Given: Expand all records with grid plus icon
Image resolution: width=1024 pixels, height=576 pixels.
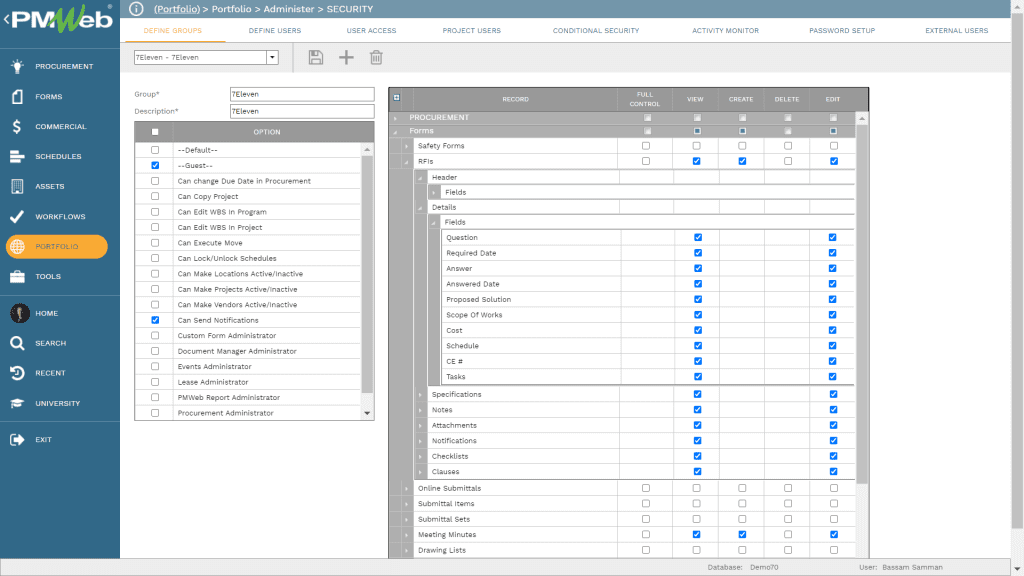Looking at the screenshot, I should click(x=396, y=98).
